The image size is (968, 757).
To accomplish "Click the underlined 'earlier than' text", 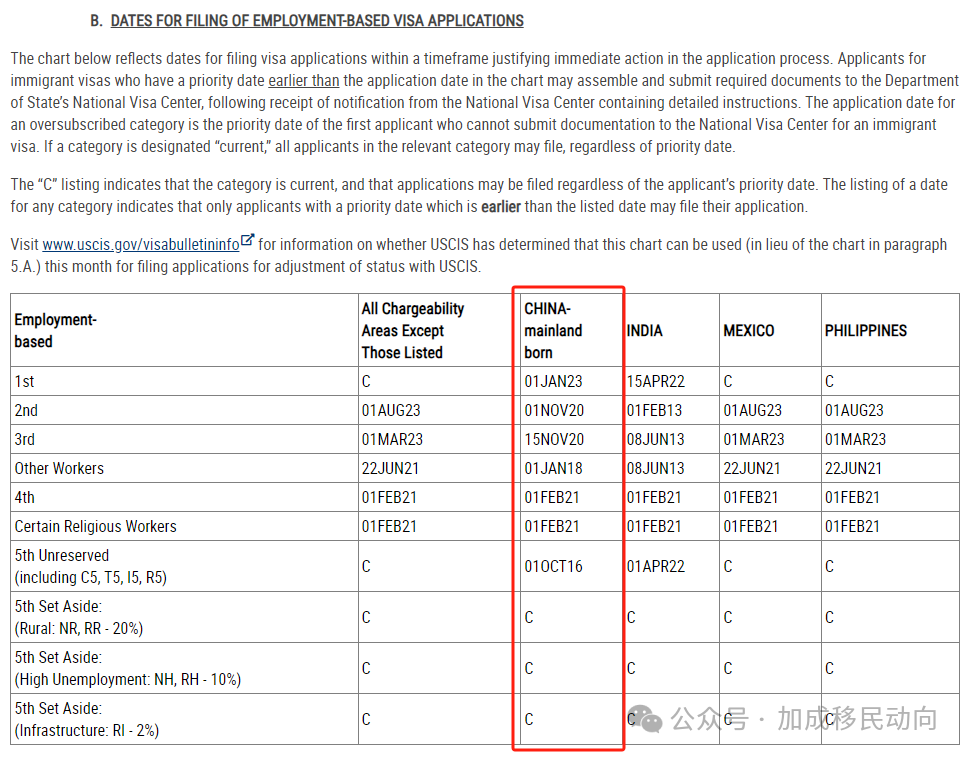I will (304, 81).
